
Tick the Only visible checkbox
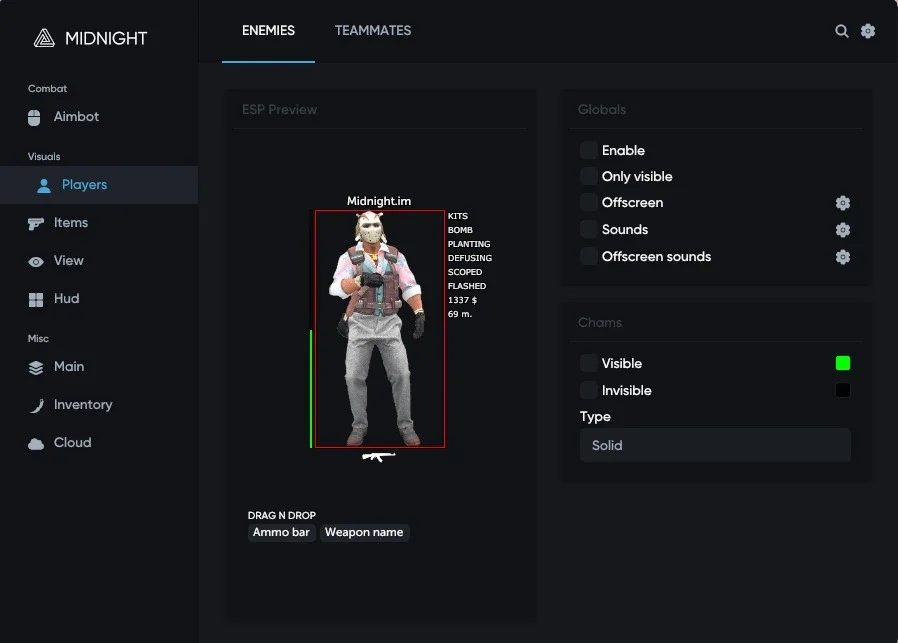point(588,176)
